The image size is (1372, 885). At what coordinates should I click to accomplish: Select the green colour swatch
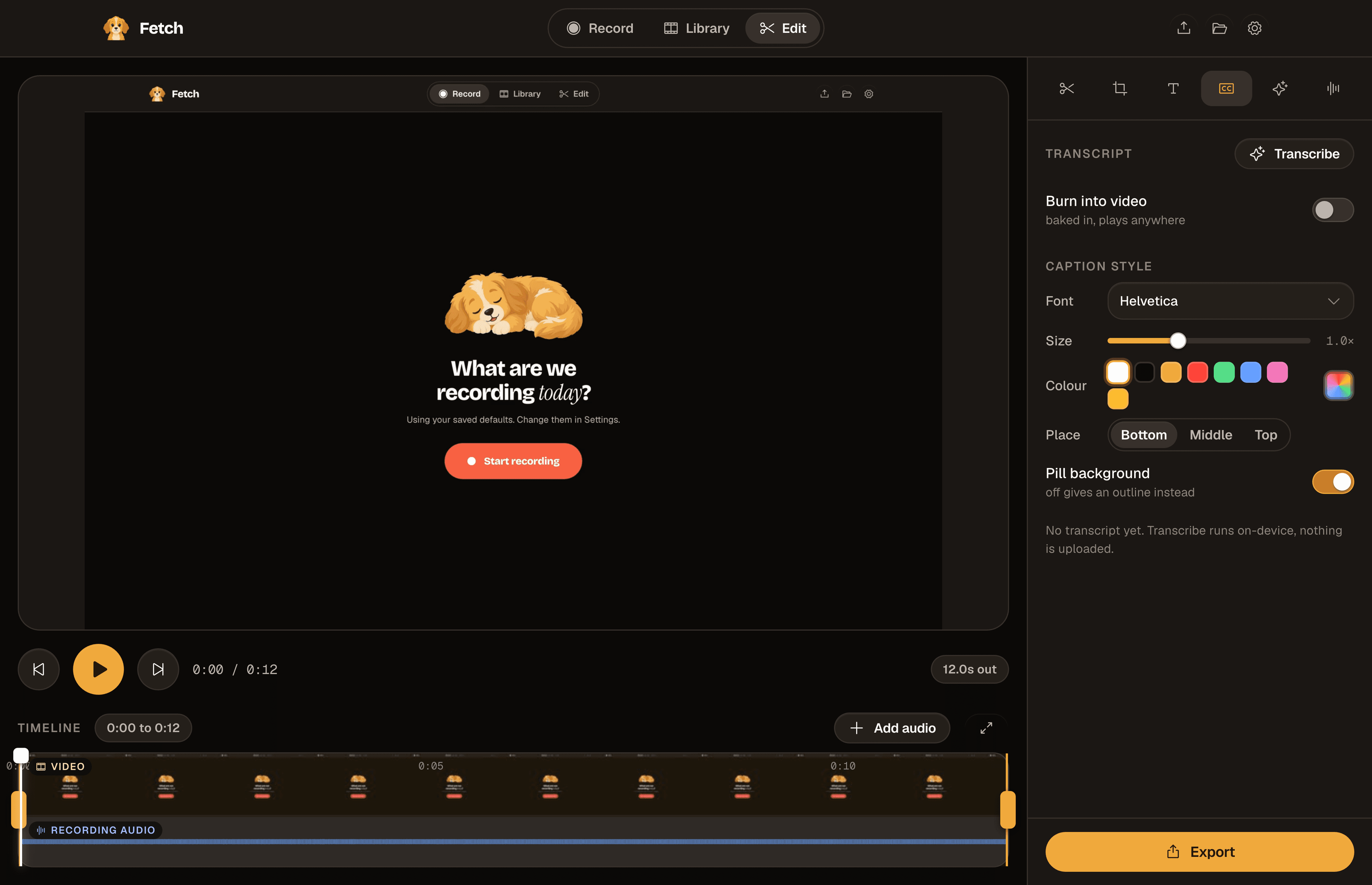(1224, 372)
